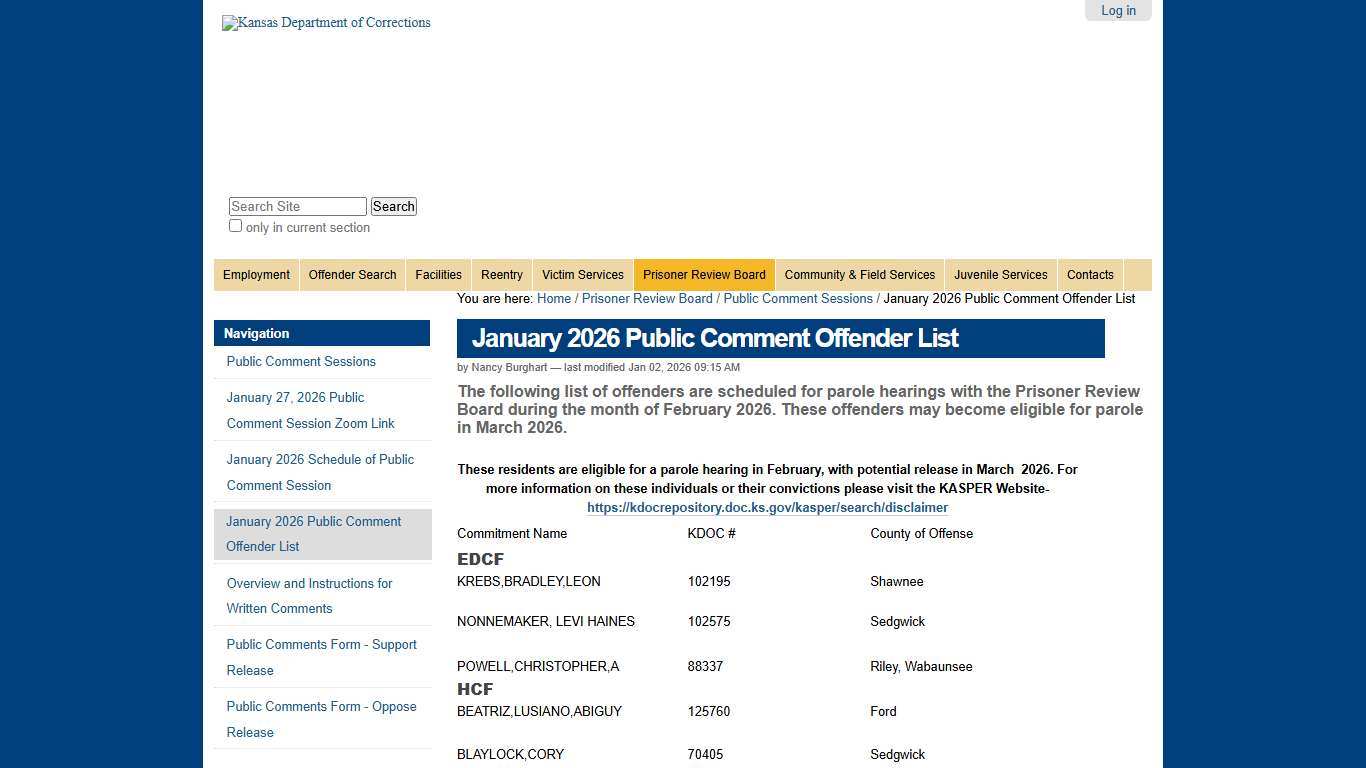Viewport: 1366px width, 768px height.
Task: Open the Employment tab
Action: pos(256,274)
